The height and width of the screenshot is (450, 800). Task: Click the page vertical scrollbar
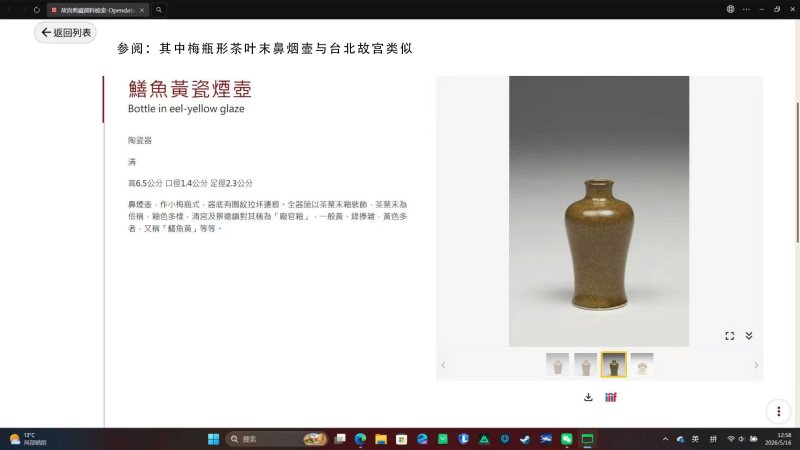pyautogui.click(x=797, y=172)
